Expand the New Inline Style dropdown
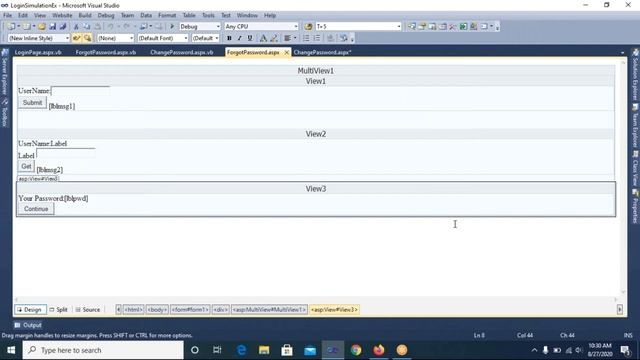The width and height of the screenshot is (640, 360). coord(67,38)
